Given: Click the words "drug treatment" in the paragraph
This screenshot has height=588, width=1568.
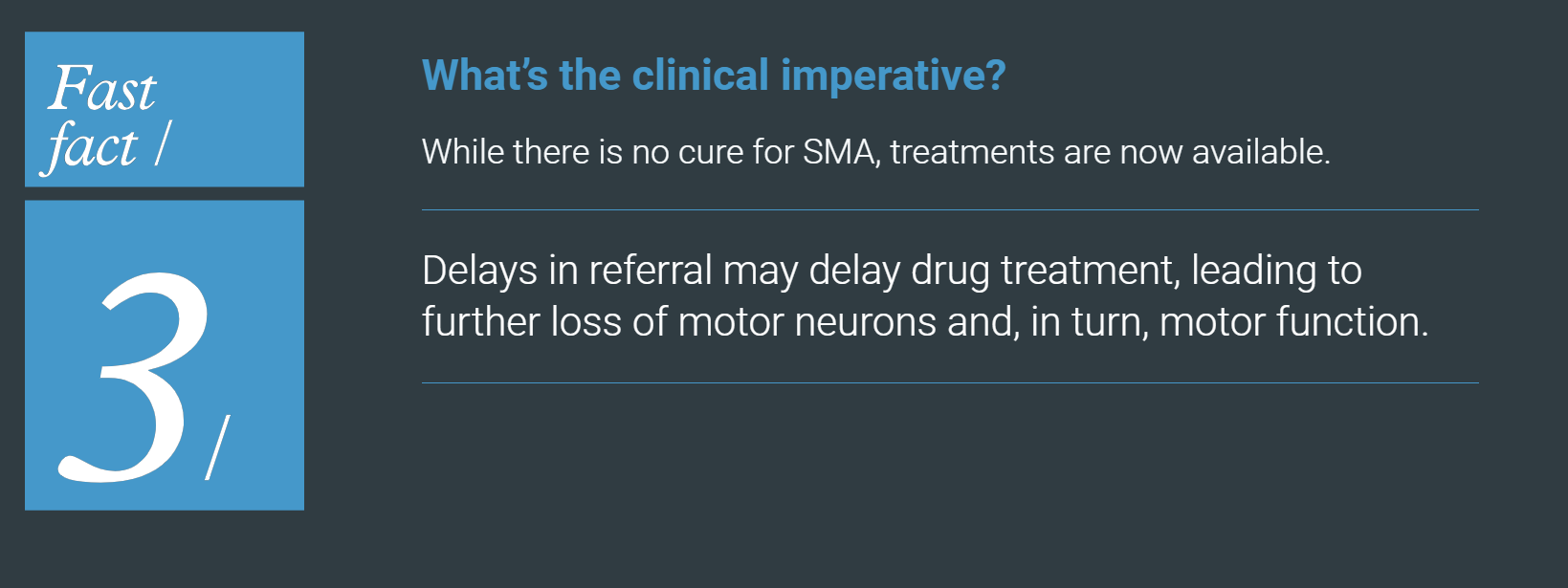Looking at the screenshot, I should 1043,271.
